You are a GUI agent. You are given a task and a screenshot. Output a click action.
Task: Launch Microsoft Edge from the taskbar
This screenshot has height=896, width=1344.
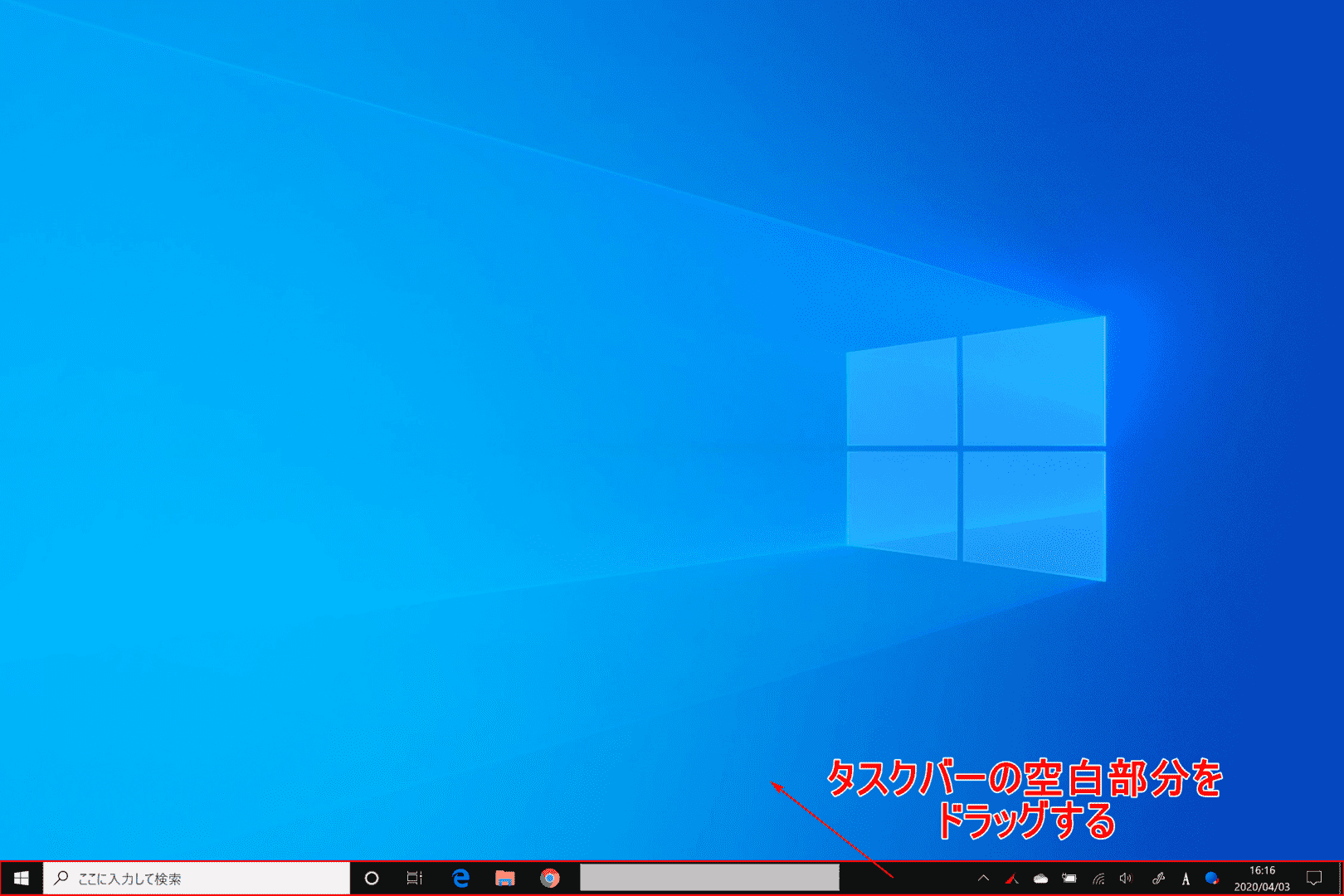[460, 878]
